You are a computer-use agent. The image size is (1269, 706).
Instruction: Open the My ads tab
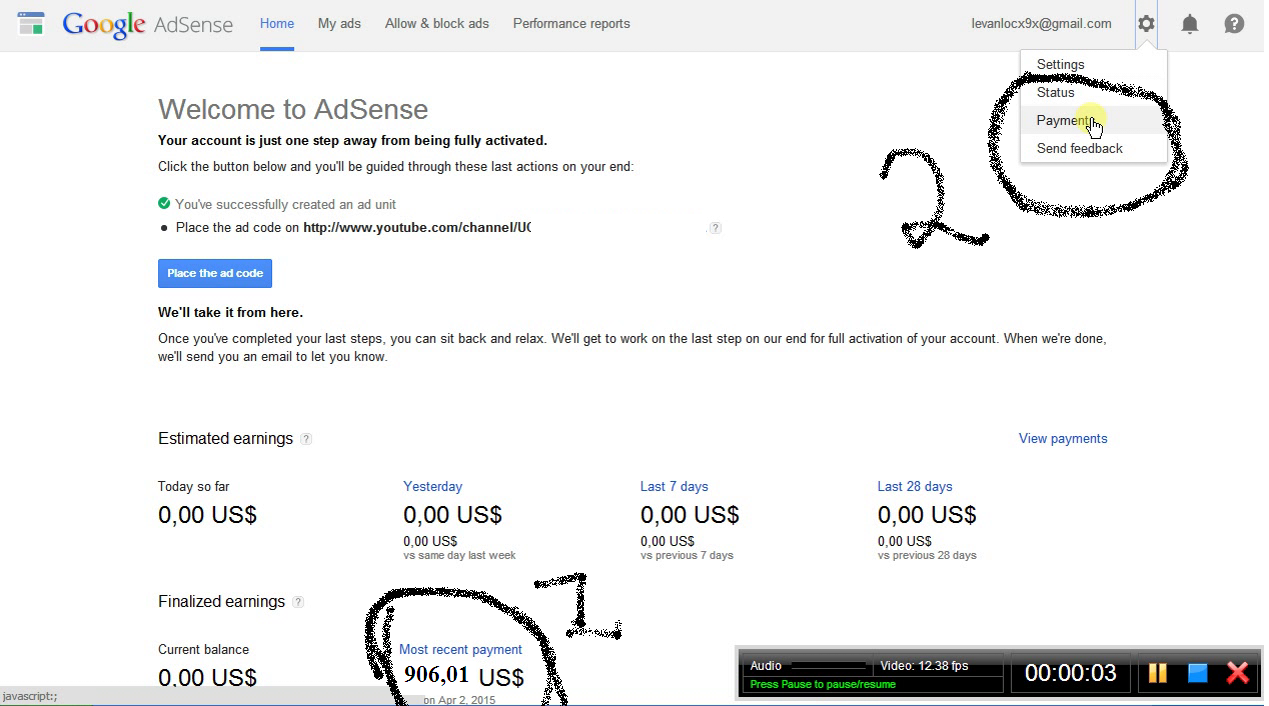(x=339, y=24)
